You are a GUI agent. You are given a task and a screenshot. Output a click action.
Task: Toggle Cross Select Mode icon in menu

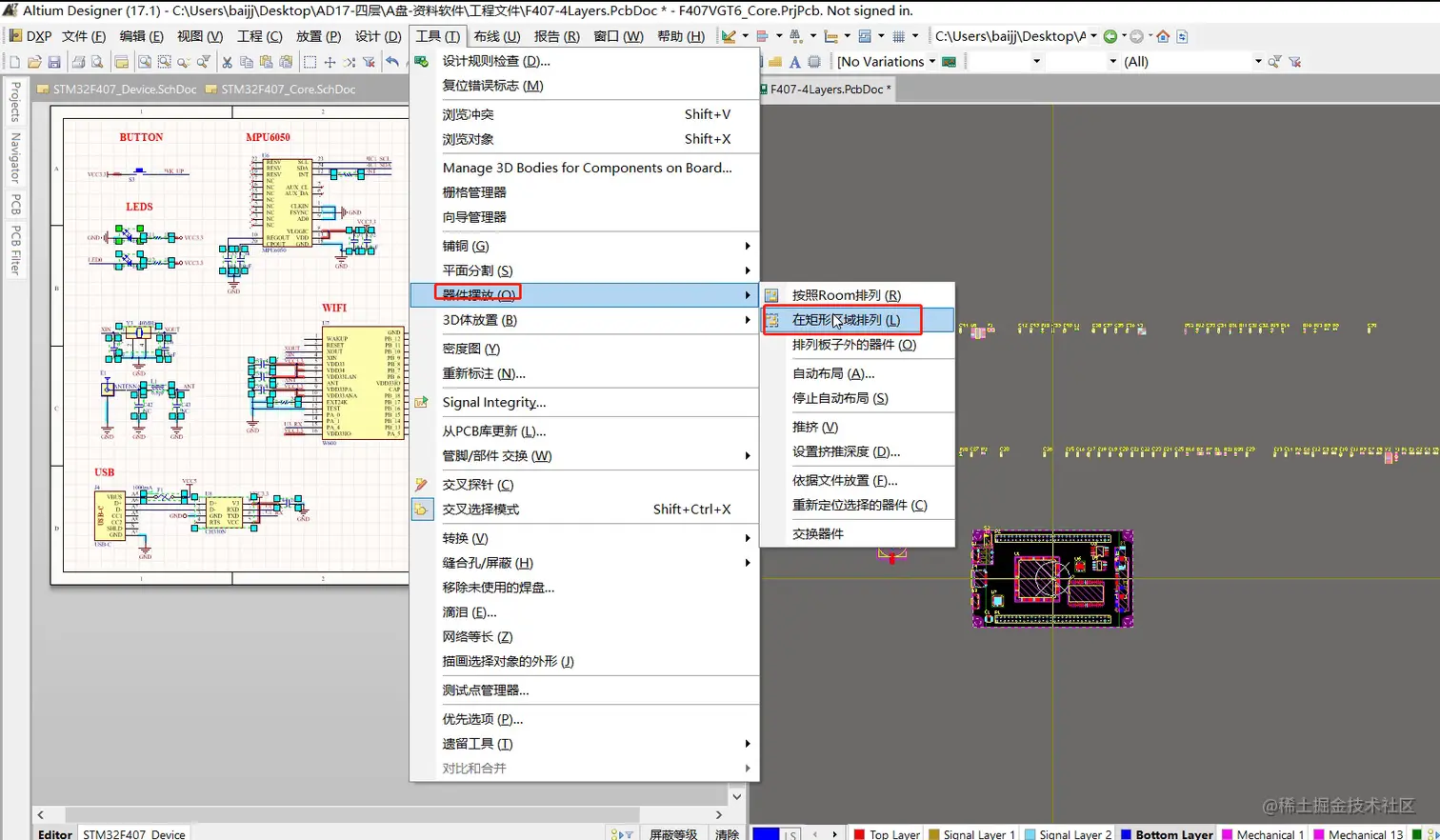coord(421,510)
